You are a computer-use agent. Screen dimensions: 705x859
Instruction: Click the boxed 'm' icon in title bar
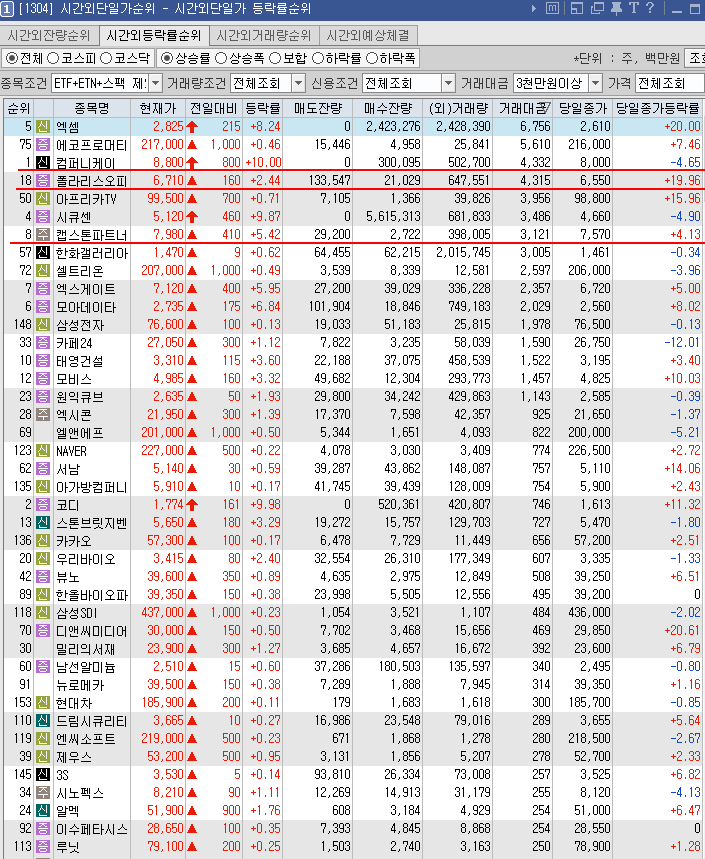pyautogui.click(x=552, y=9)
